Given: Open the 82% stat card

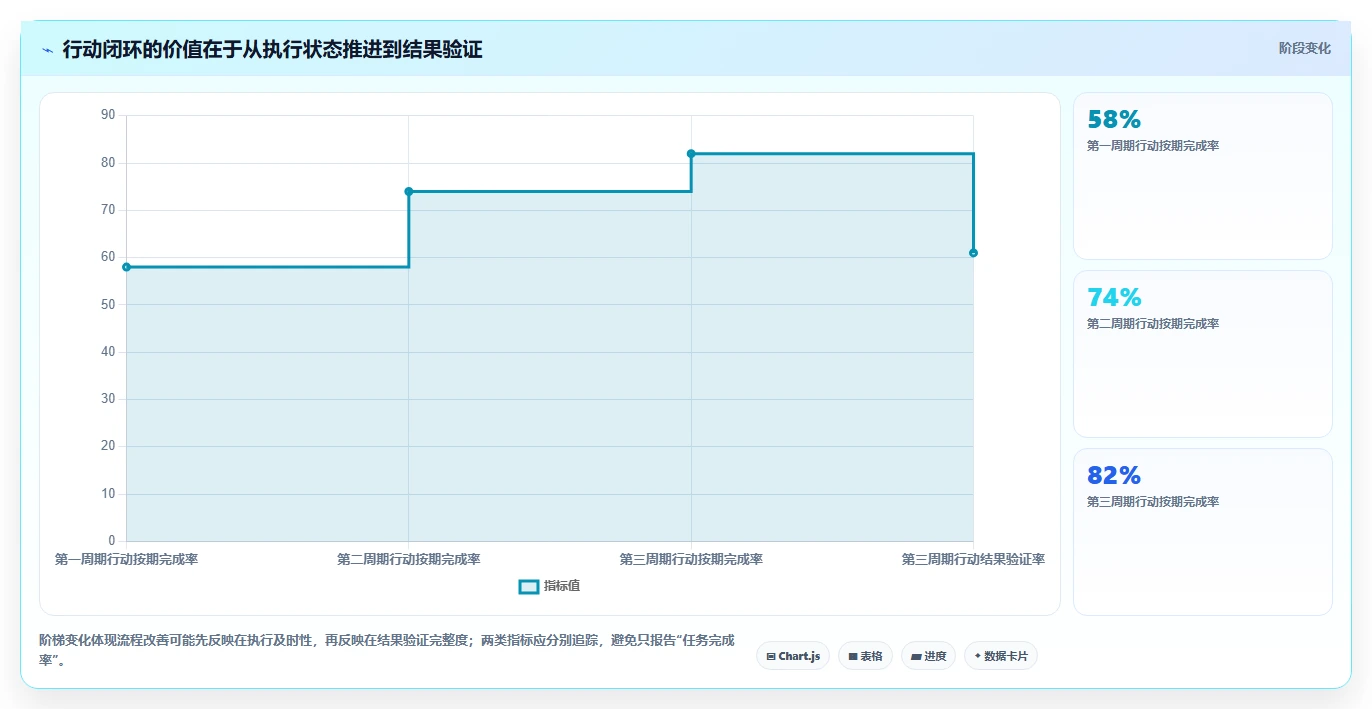Looking at the screenshot, I should [x=1202, y=532].
